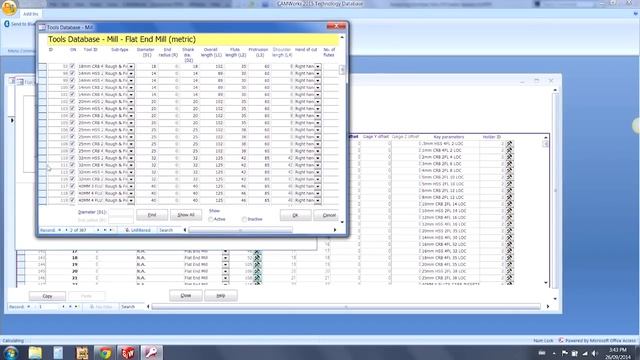Open holder icon for 5mm CRB 2FL 10 LOC

point(509,177)
